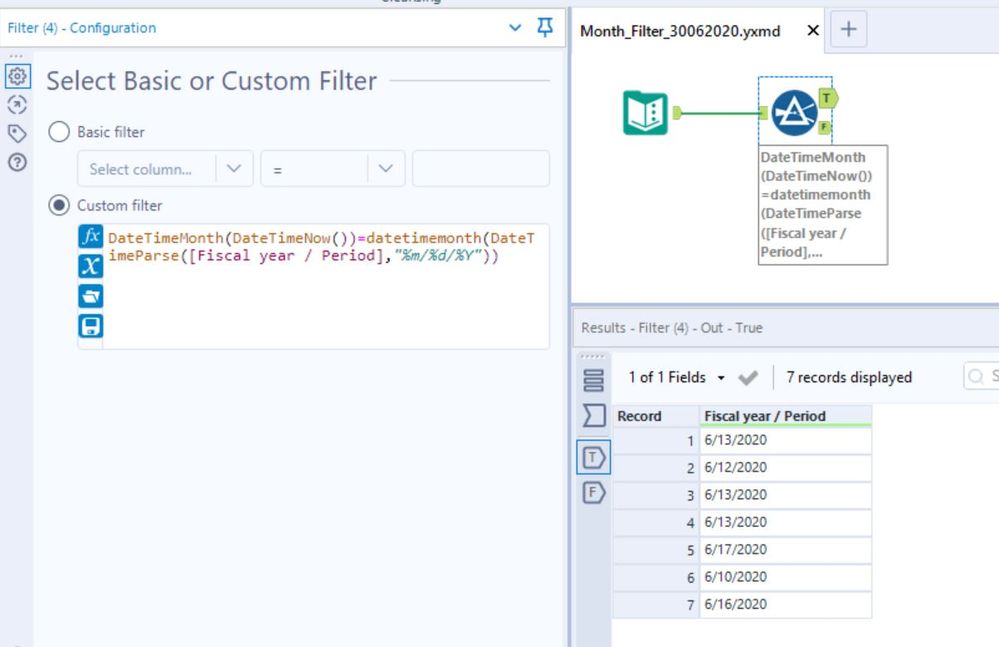The image size is (999, 647).
Task: Show the True output anchor results
Action: [x=594, y=458]
